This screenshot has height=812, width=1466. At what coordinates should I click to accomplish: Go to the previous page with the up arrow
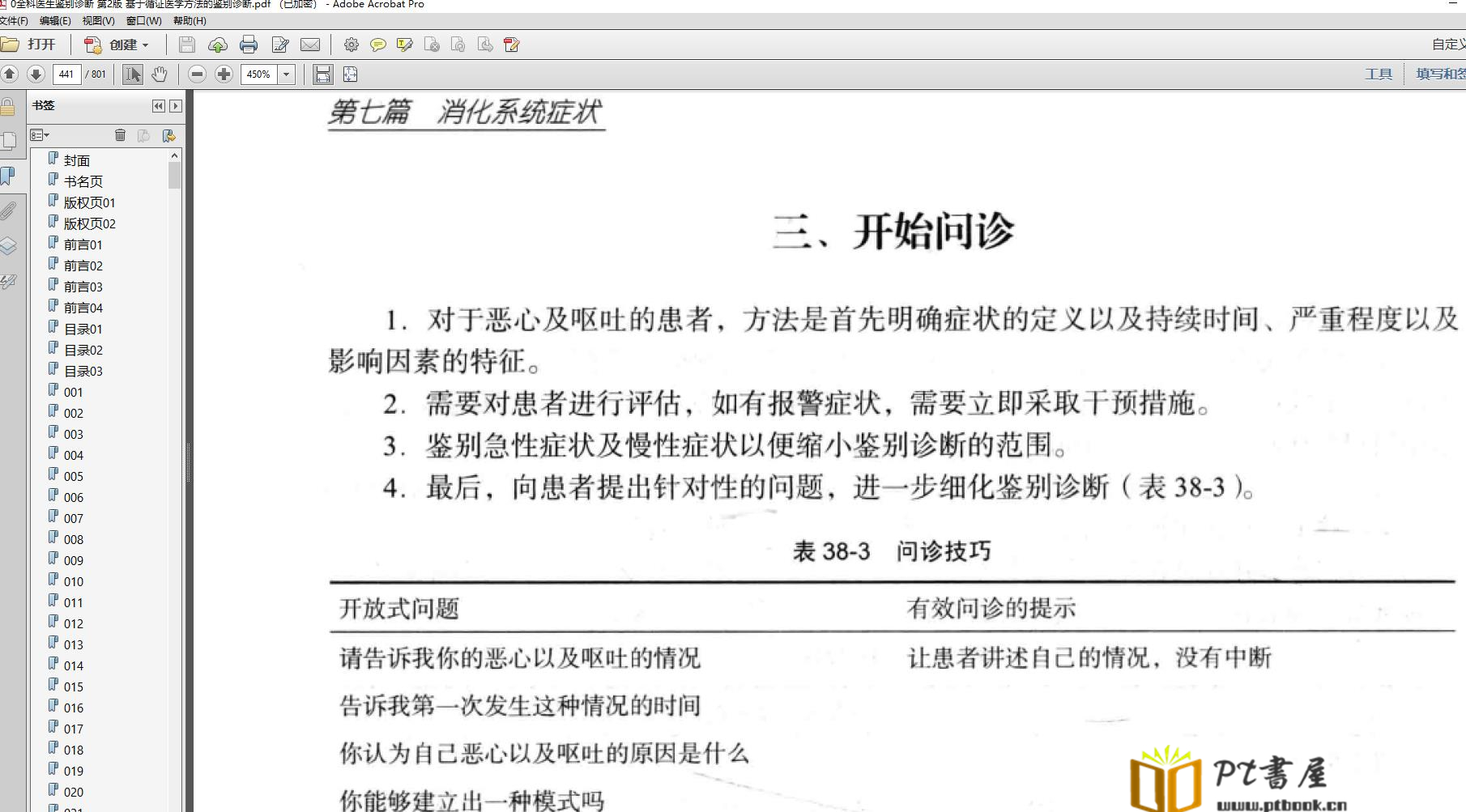coord(10,74)
